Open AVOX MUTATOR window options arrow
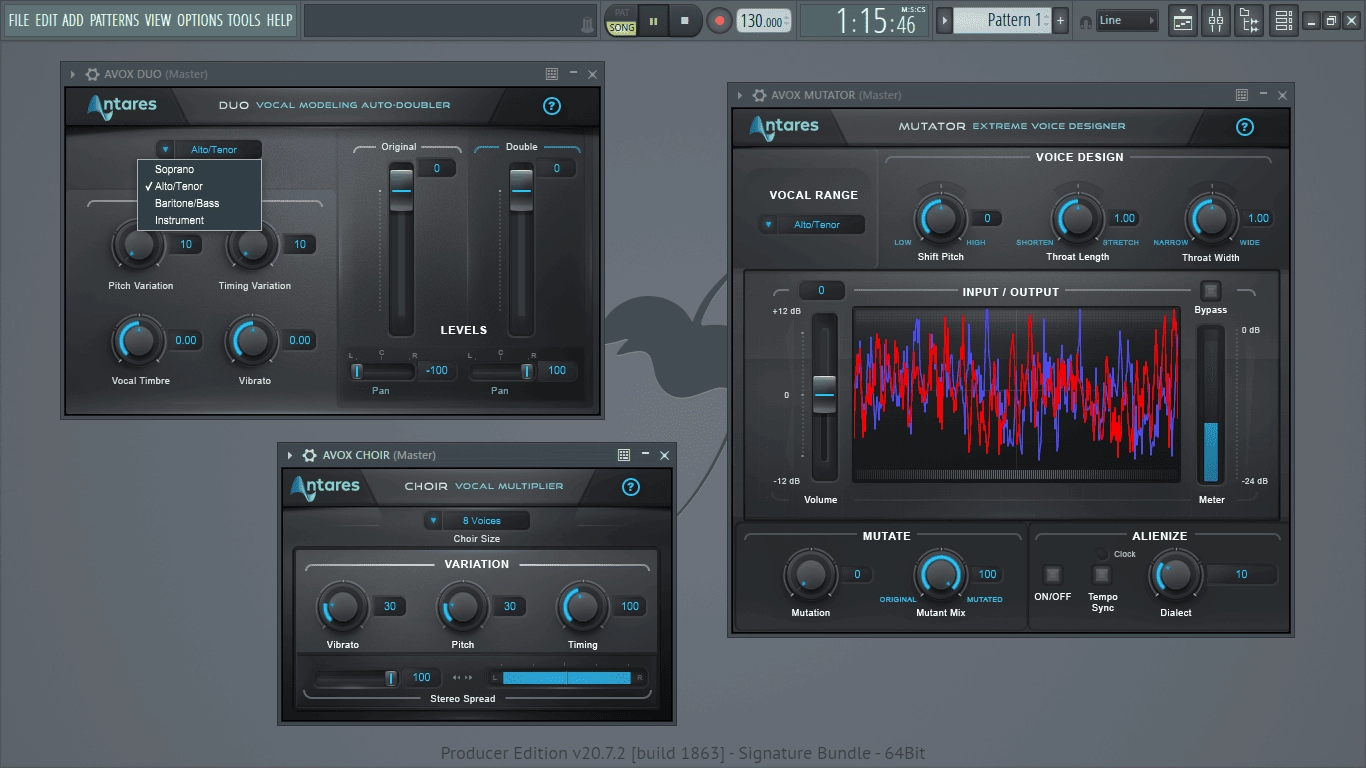1366x768 pixels. (740, 95)
